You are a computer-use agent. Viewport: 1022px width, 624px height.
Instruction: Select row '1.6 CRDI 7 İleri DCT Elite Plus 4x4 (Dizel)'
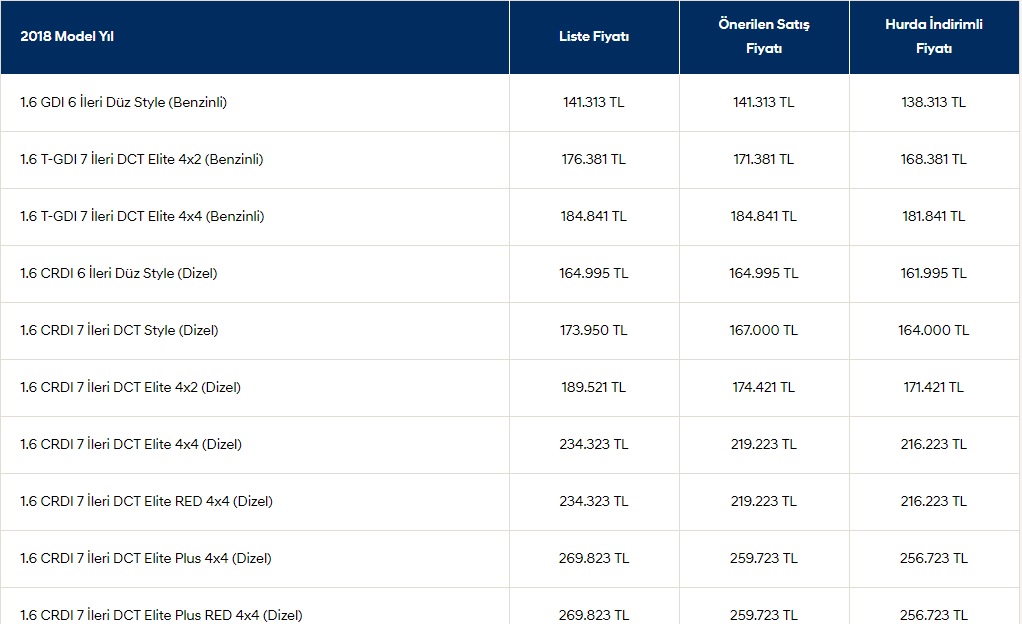pos(510,558)
